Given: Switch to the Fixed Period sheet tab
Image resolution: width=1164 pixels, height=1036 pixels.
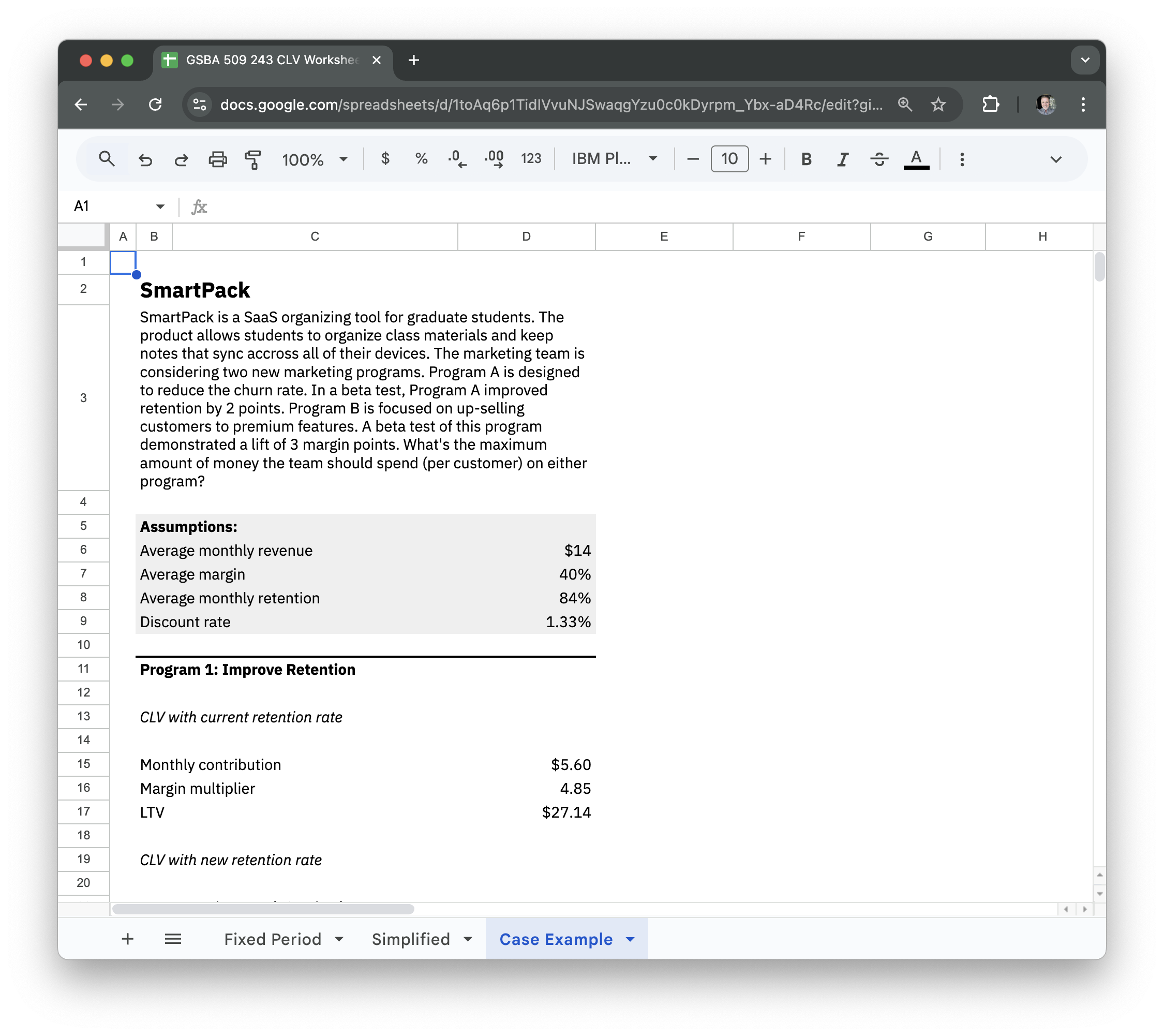Looking at the screenshot, I should click(272, 939).
